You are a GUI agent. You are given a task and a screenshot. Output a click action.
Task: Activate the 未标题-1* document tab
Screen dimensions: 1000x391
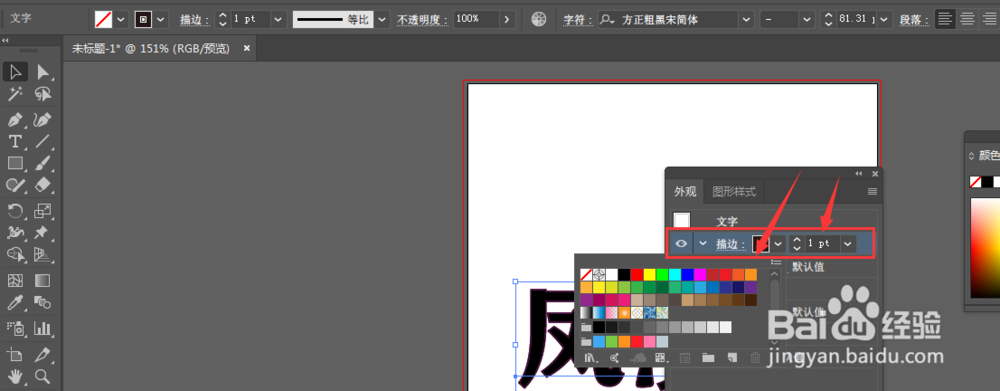click(151, 48)
